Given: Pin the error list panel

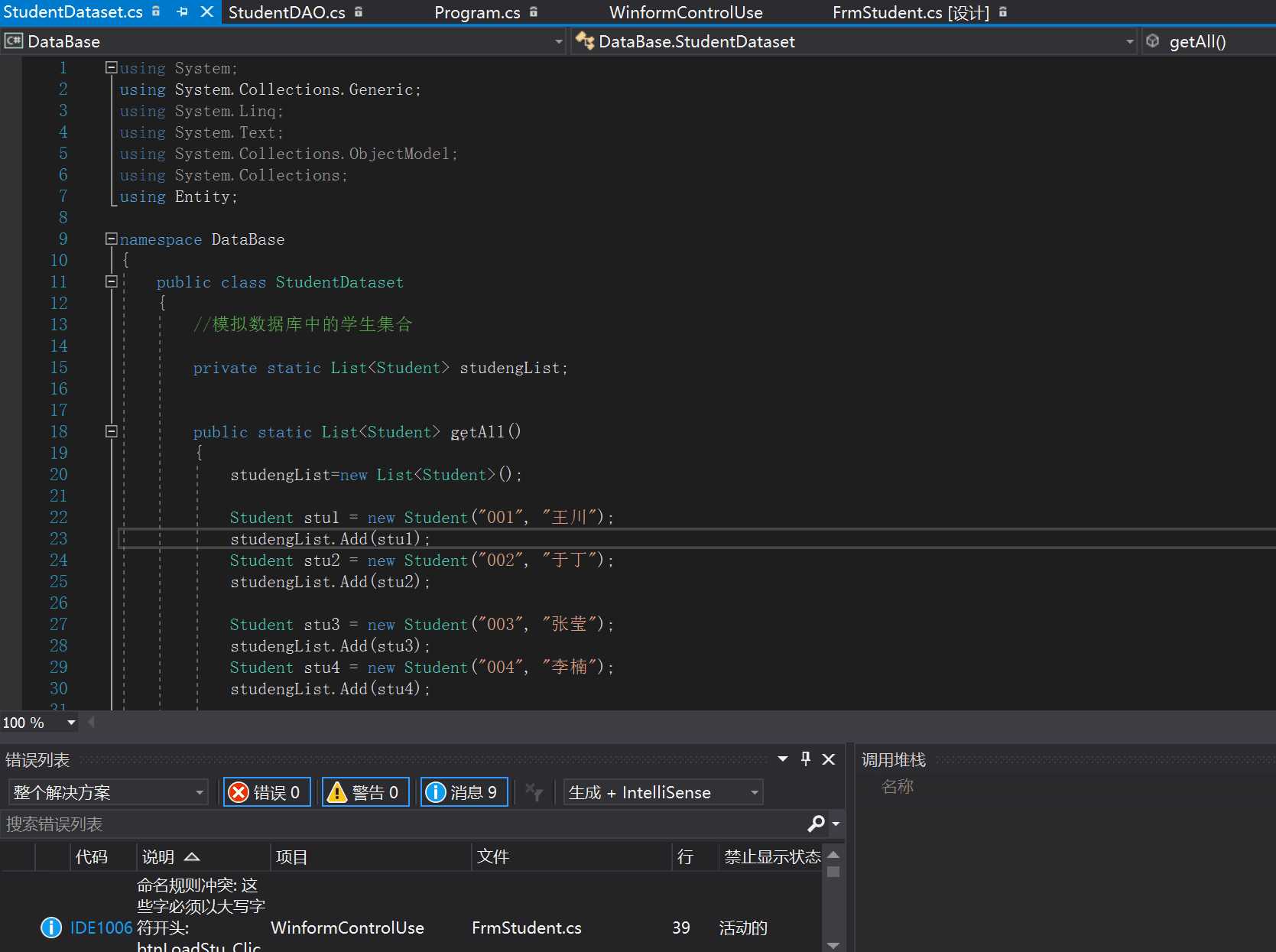Looking at the screenshot, I should click(x=805, y=759).
